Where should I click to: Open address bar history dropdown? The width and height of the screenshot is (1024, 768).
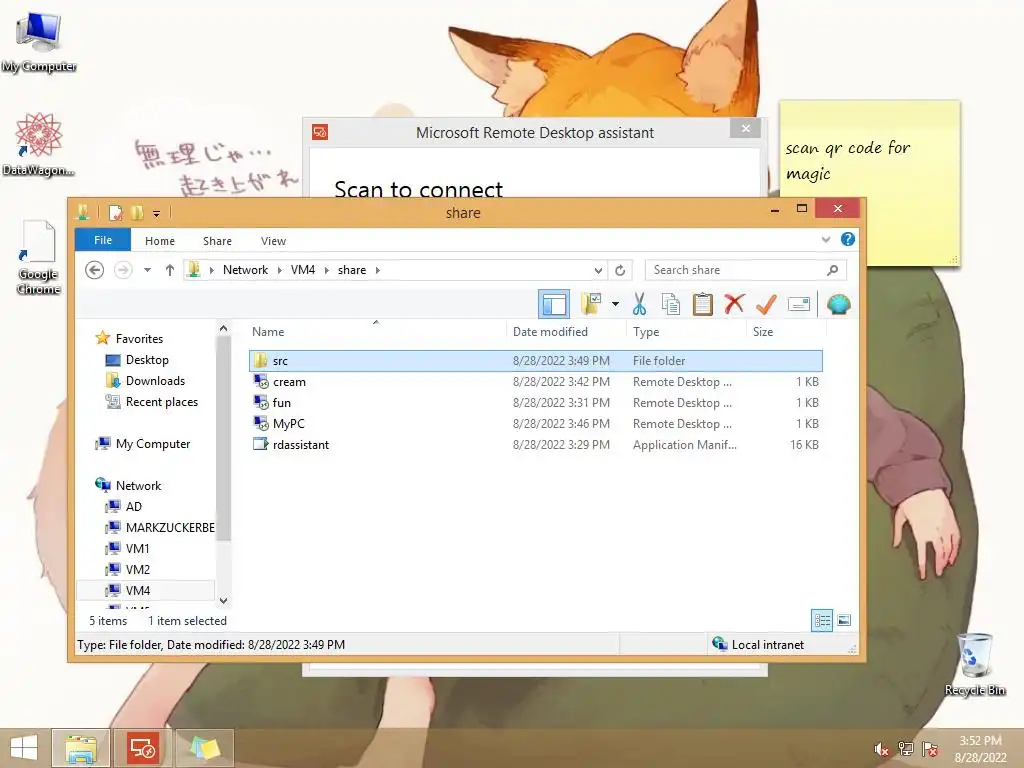(x=598, y=270)
